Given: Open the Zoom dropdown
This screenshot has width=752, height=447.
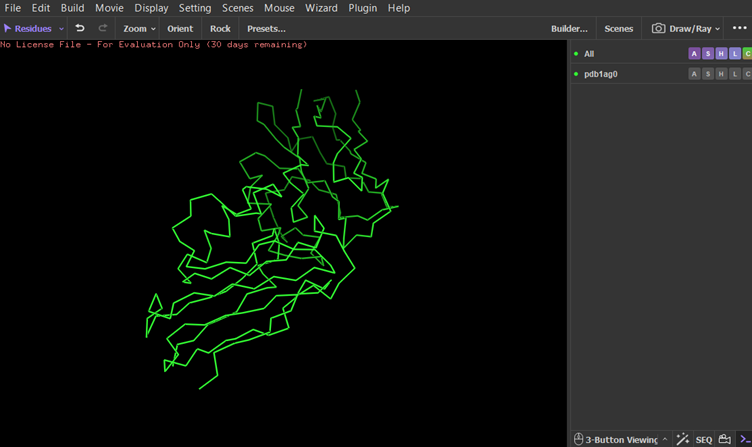Looking at the screenshot, I should (139, 29).
